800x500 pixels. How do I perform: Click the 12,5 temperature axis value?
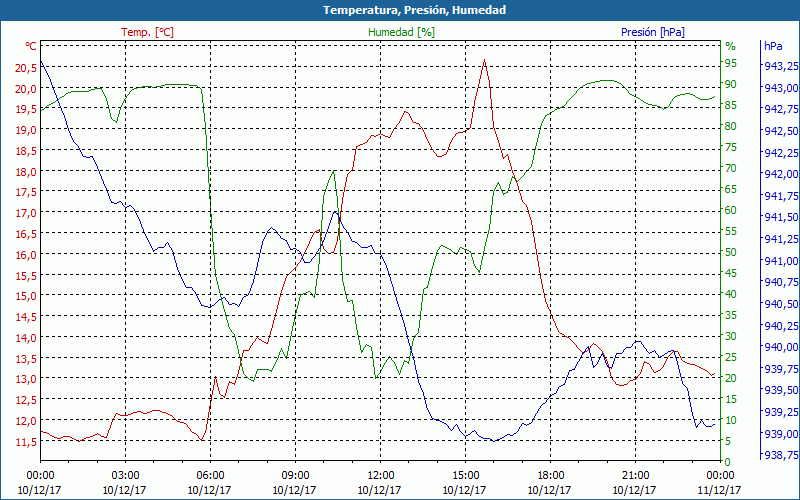[26, 400]
